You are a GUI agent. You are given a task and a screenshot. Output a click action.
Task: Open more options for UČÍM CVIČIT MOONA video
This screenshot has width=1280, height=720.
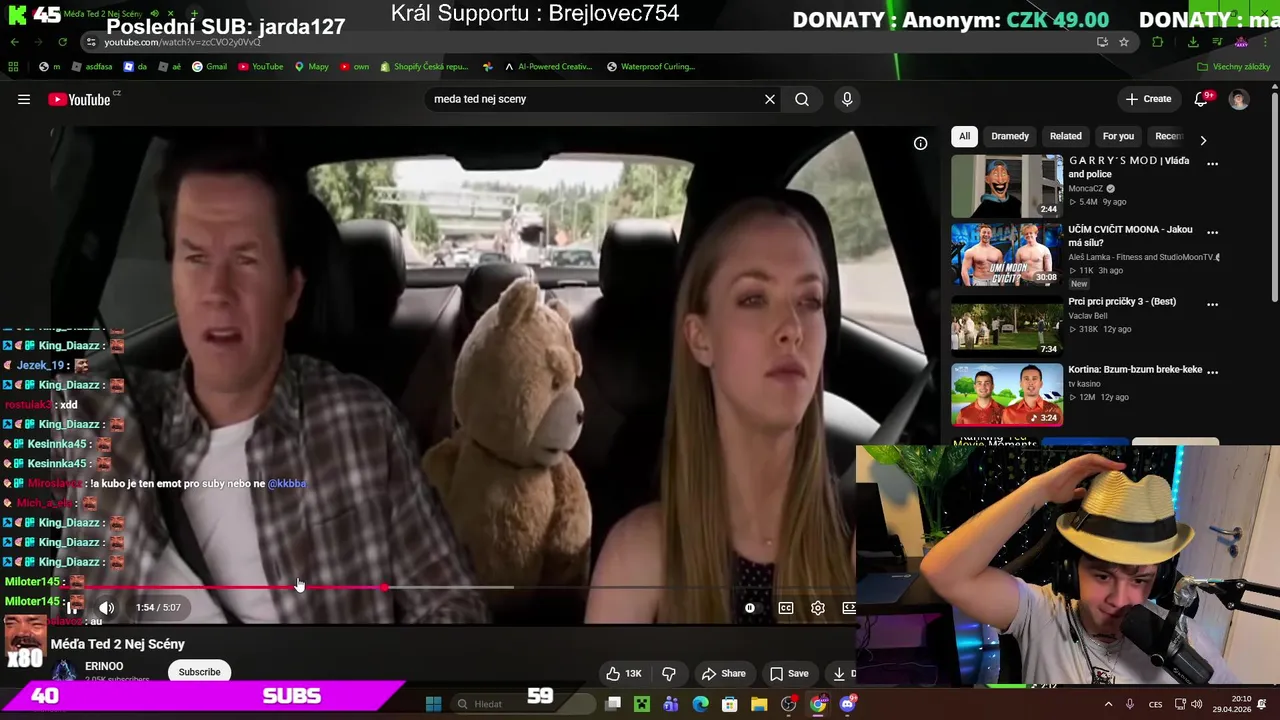pos(1212,232)
